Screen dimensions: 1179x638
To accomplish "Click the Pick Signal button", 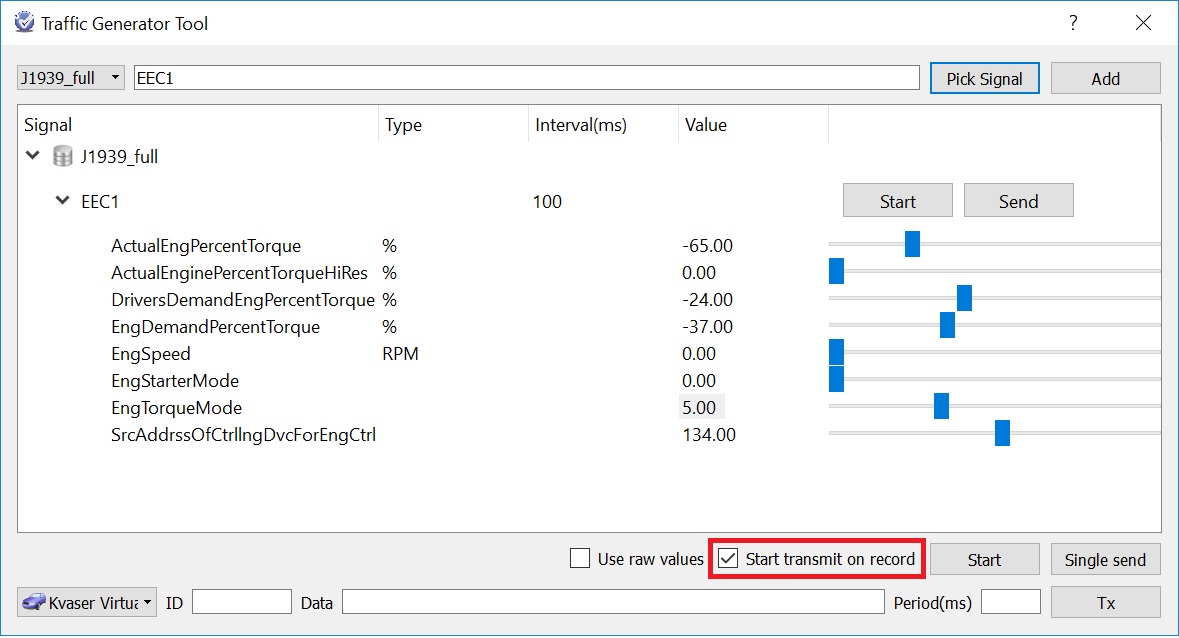I will pos(984,78).
